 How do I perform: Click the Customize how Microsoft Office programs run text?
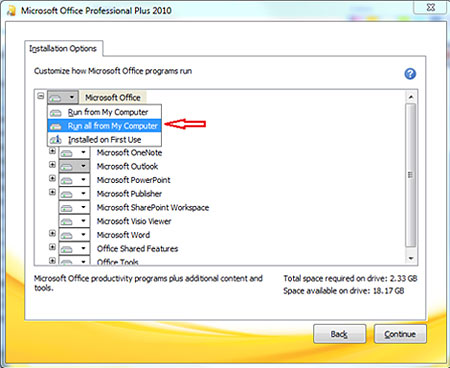[113, 71]
